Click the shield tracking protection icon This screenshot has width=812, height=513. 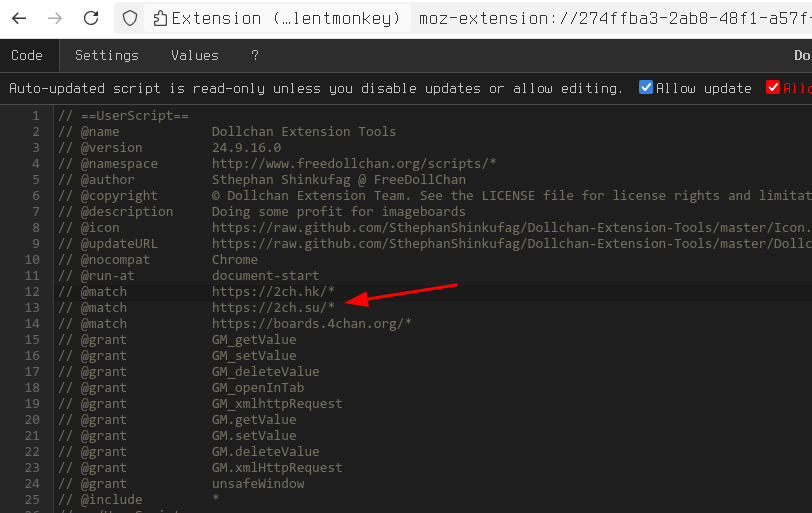click(129, 18)
